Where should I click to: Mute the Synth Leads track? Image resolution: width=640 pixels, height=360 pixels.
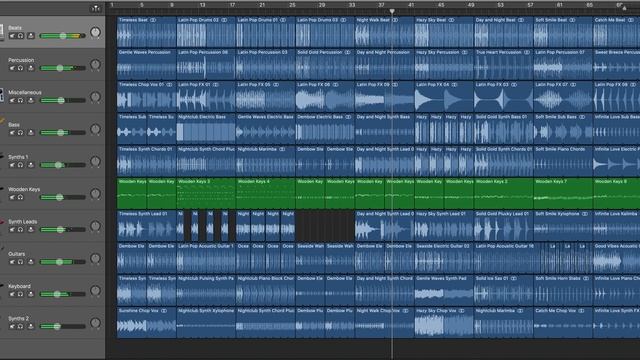click(x=12, y=229)
